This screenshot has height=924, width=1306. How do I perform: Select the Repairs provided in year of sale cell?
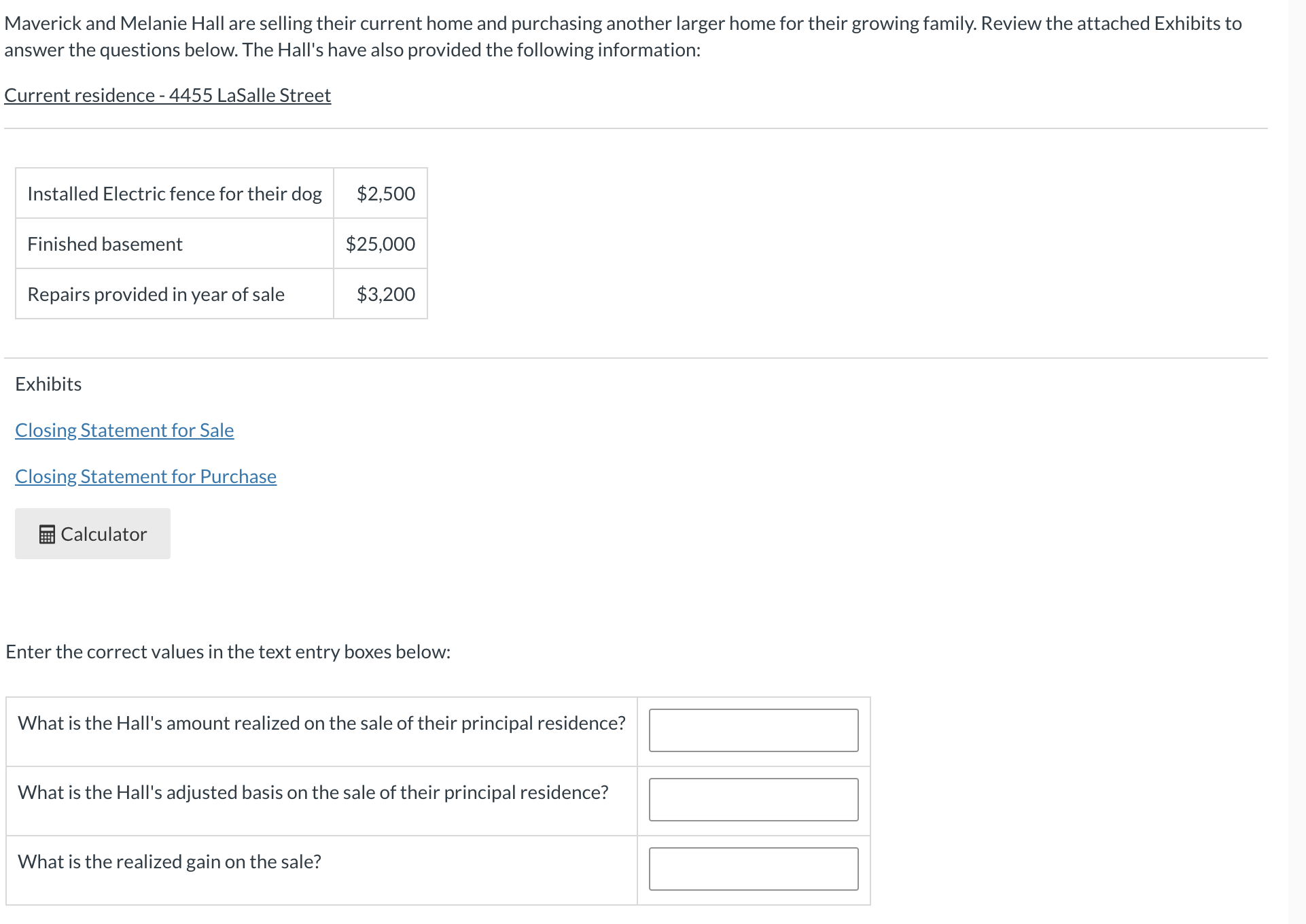[175, 294]
